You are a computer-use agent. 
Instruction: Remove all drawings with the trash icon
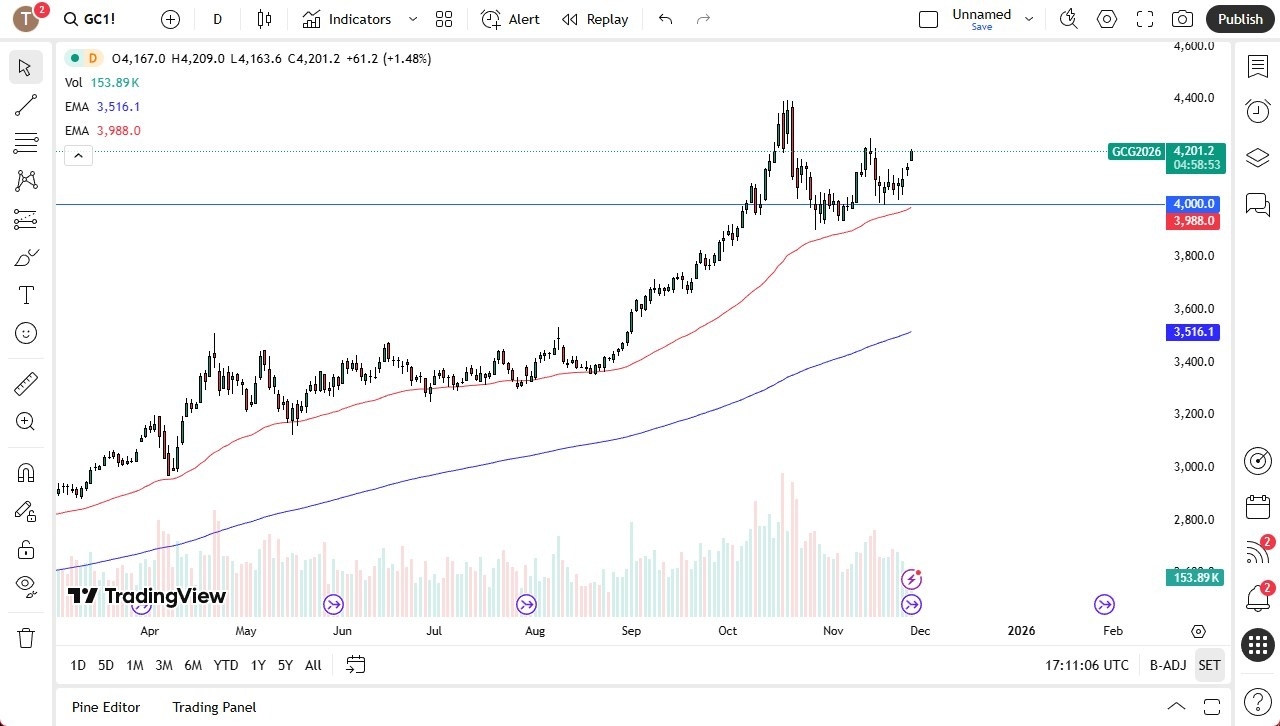(x=25, y=637)
